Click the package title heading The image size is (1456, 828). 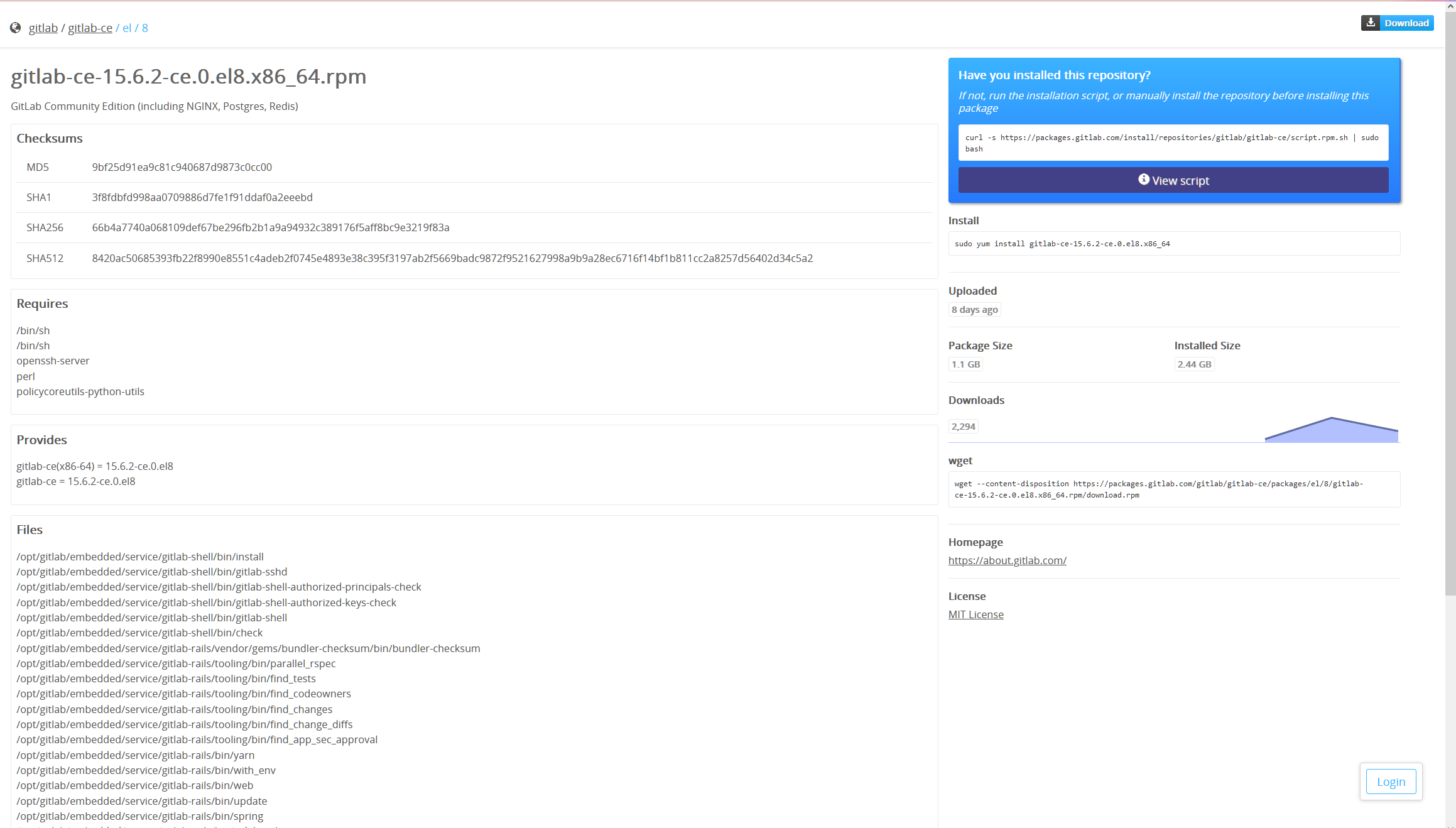188,76
